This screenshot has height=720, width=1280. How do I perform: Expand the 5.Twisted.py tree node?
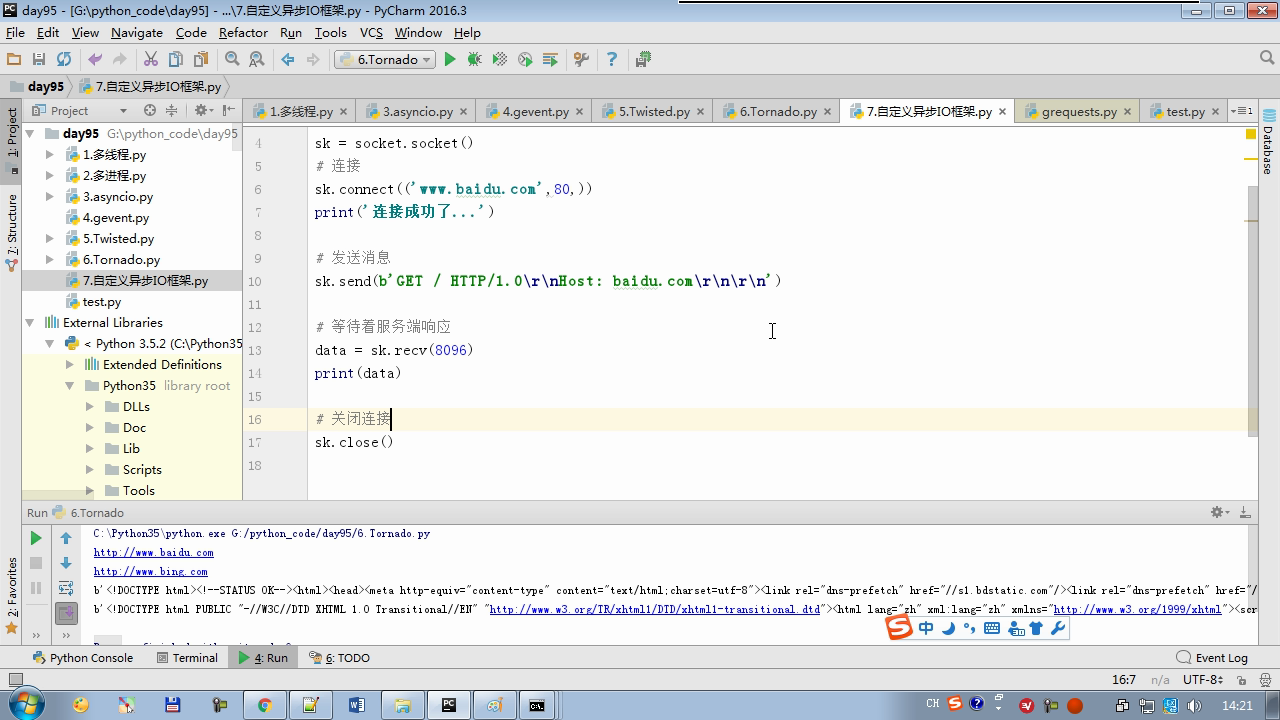(50, 239)
